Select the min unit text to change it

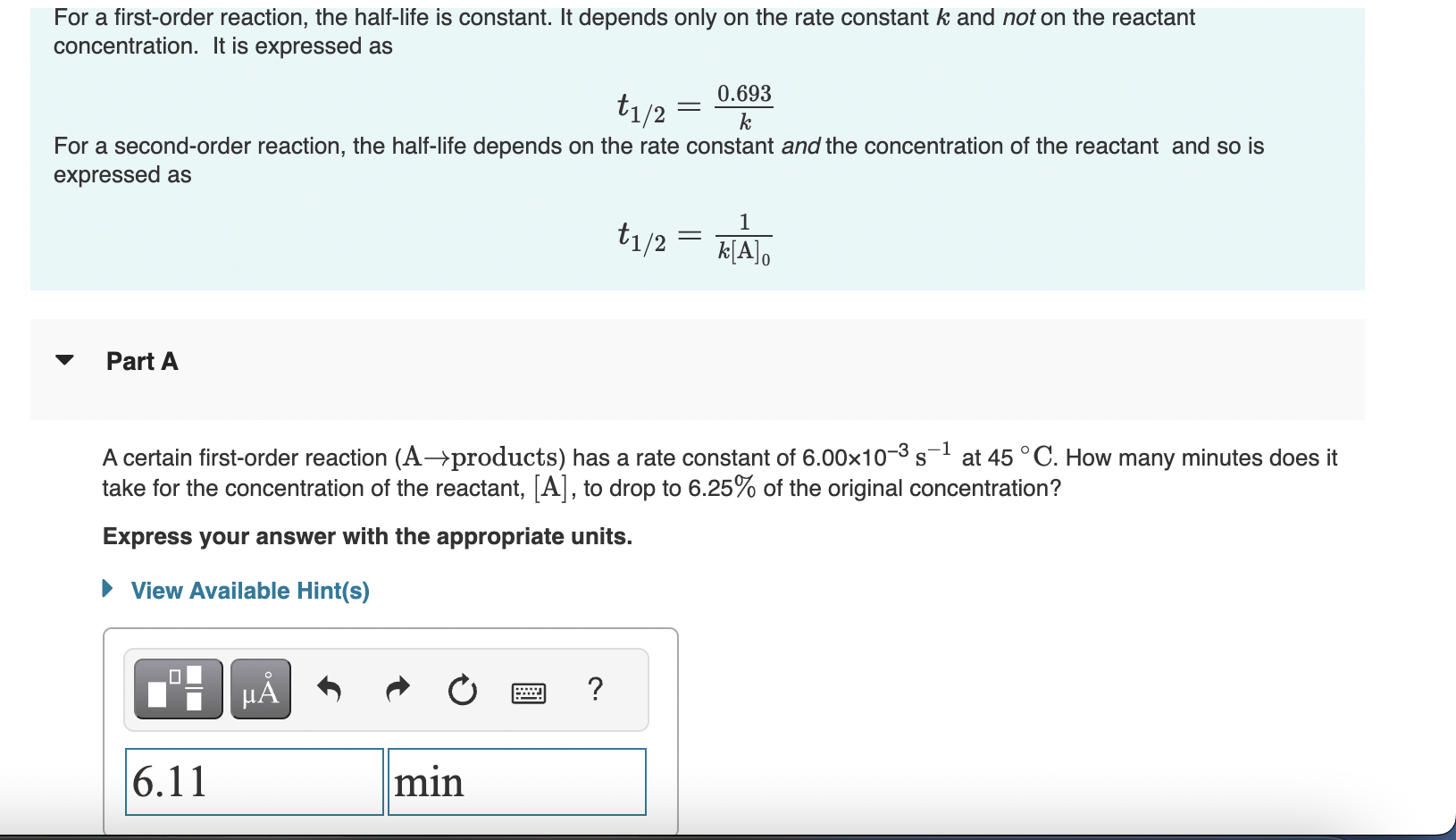tap(430, 781)
